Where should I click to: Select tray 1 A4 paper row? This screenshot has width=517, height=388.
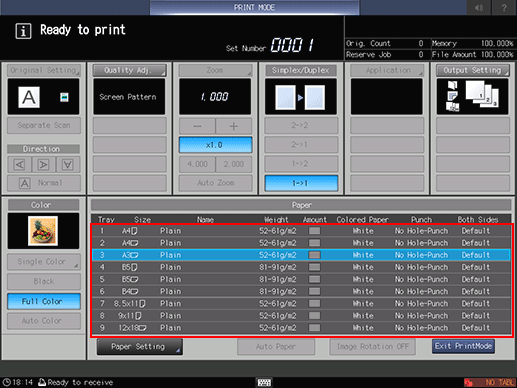(x=301, y=231)
